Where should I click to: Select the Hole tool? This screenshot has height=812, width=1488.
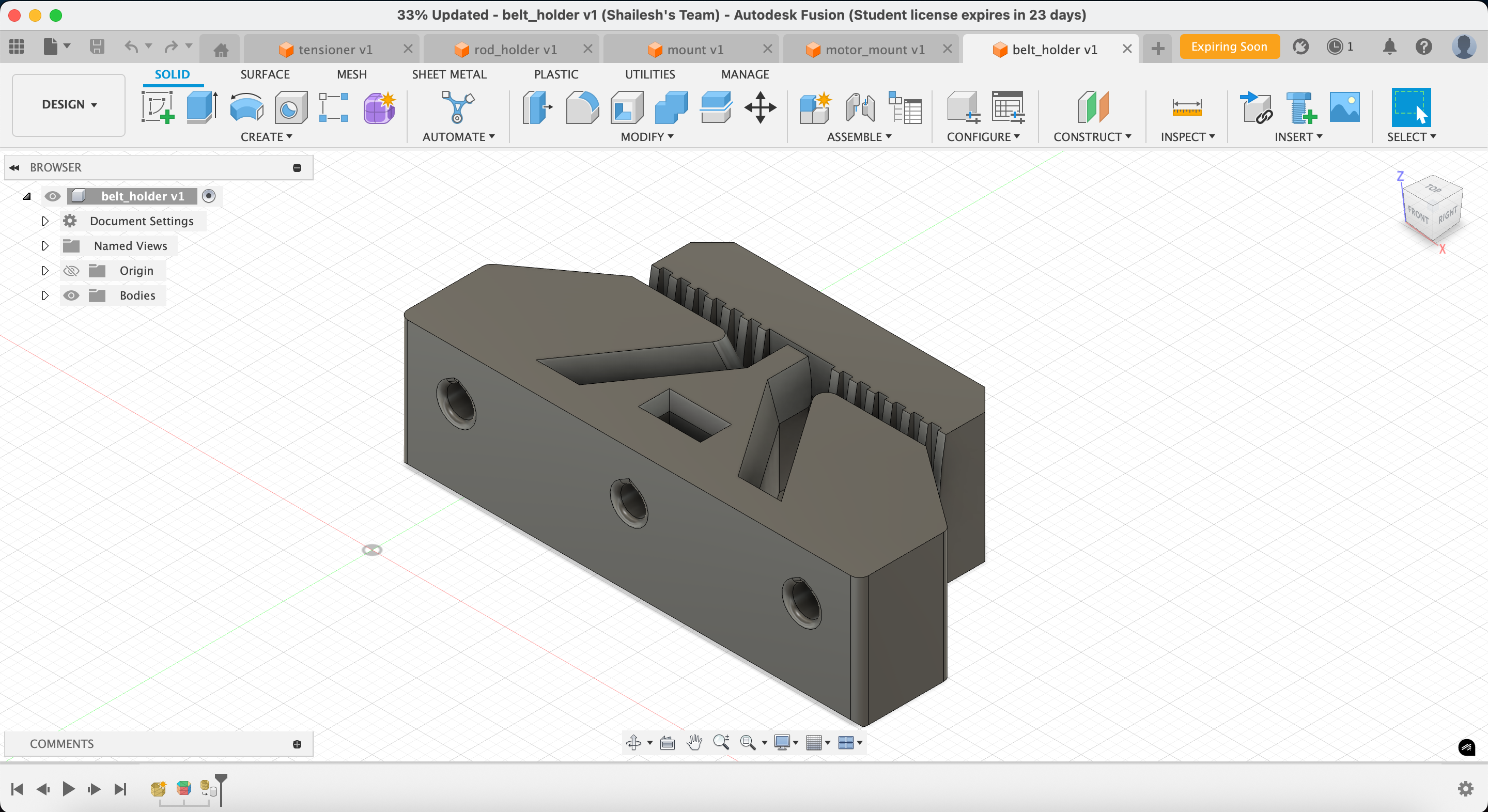click(290, 107)
